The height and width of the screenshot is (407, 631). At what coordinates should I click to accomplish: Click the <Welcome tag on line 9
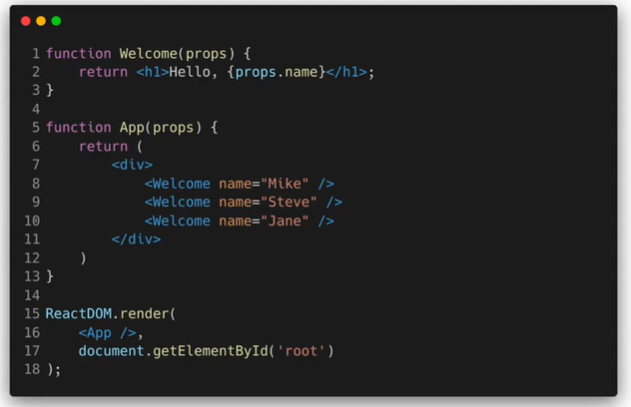tap(177, 202)
